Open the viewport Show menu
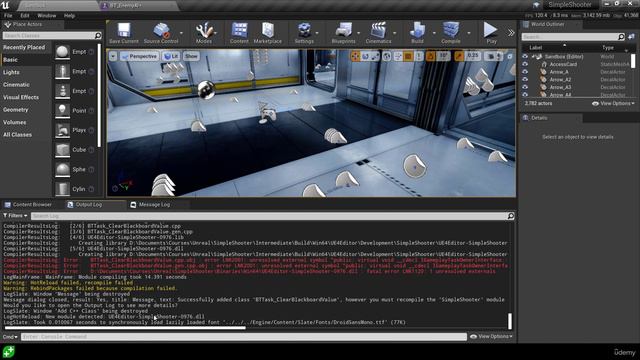Image resolution: width=640 pixels, height=360 pixels. coord(191,56)
